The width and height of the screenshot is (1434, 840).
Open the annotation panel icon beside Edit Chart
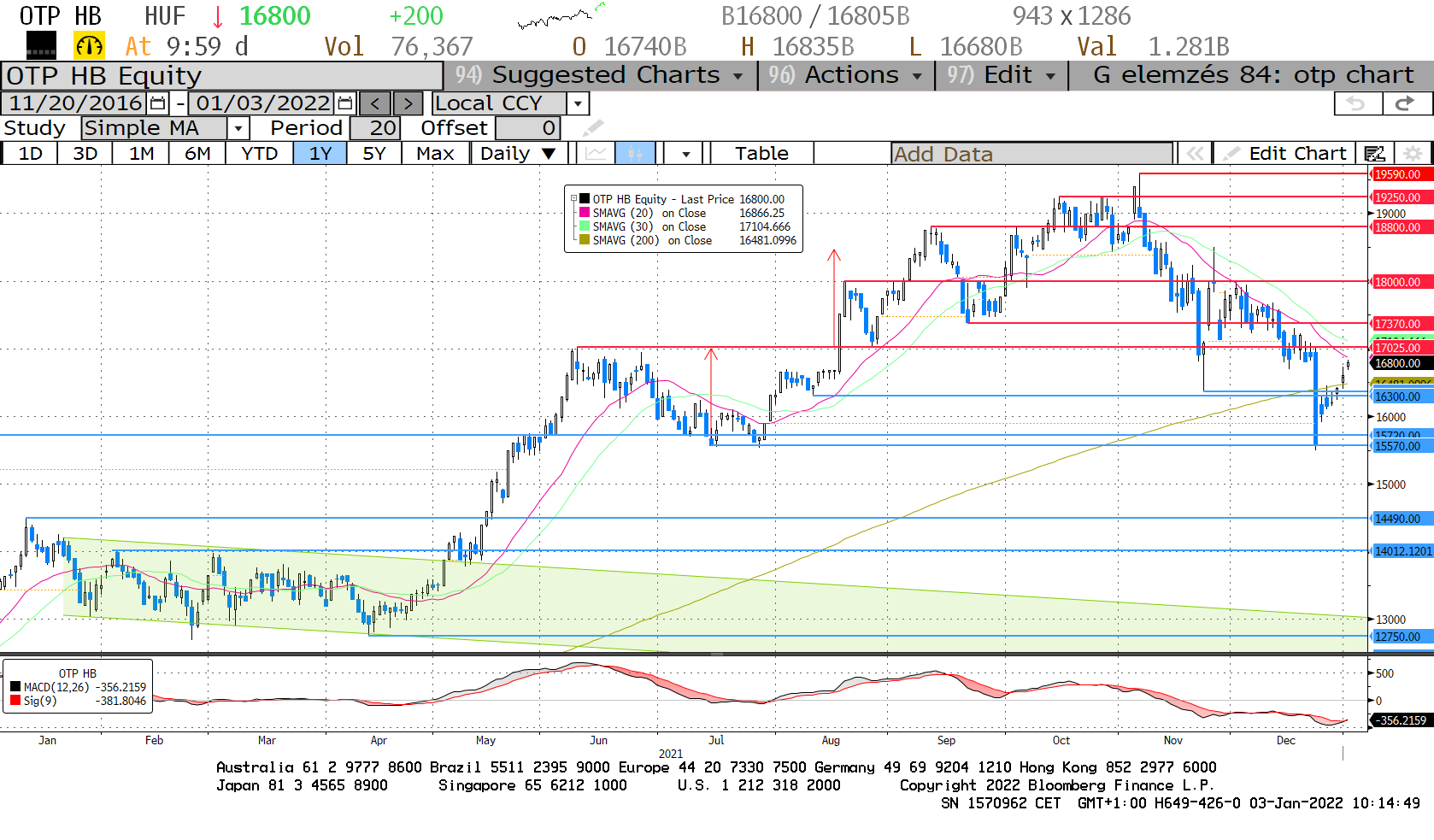[1374, 154]
